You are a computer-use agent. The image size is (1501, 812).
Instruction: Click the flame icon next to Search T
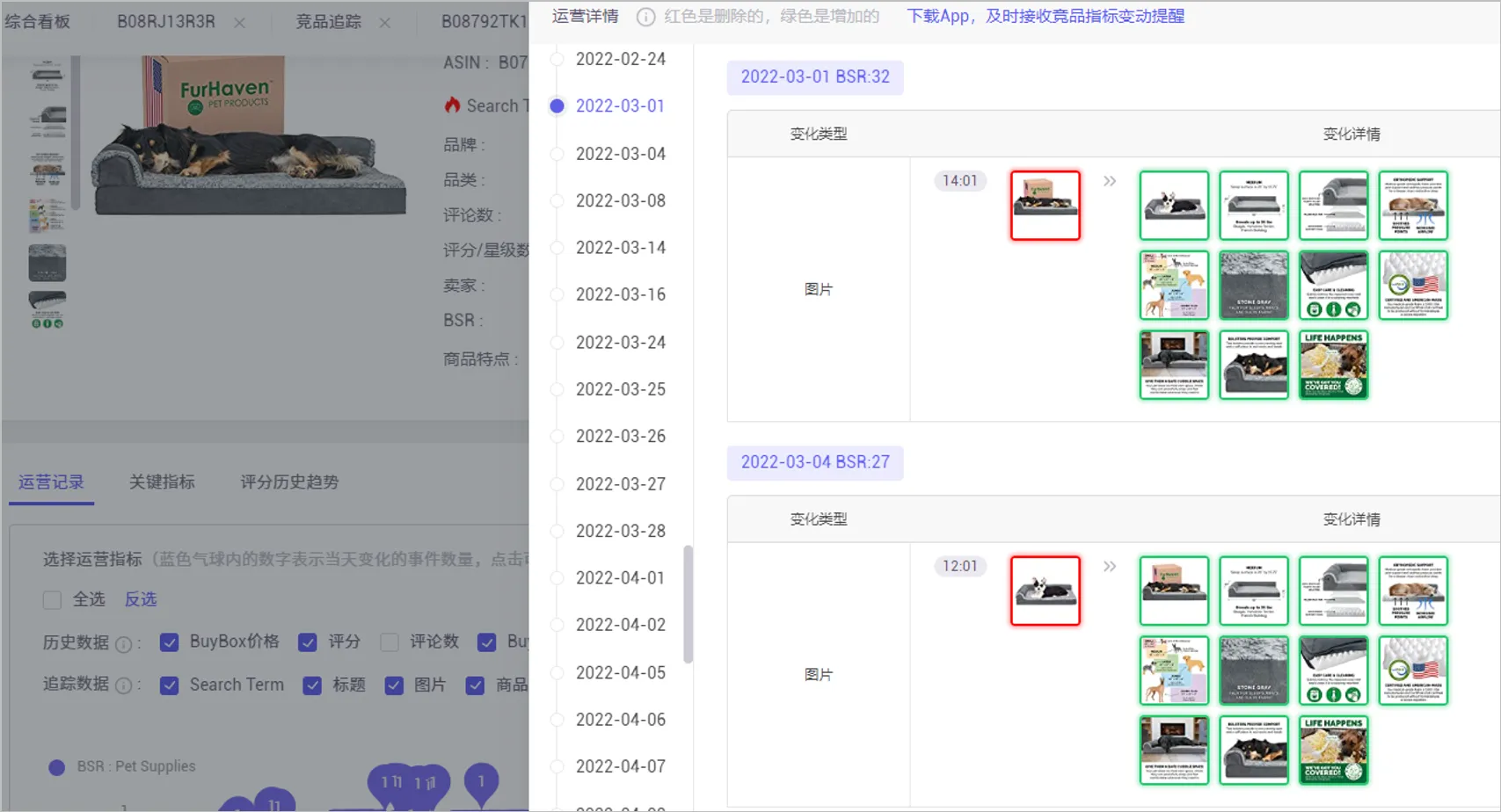pos(452,105)
